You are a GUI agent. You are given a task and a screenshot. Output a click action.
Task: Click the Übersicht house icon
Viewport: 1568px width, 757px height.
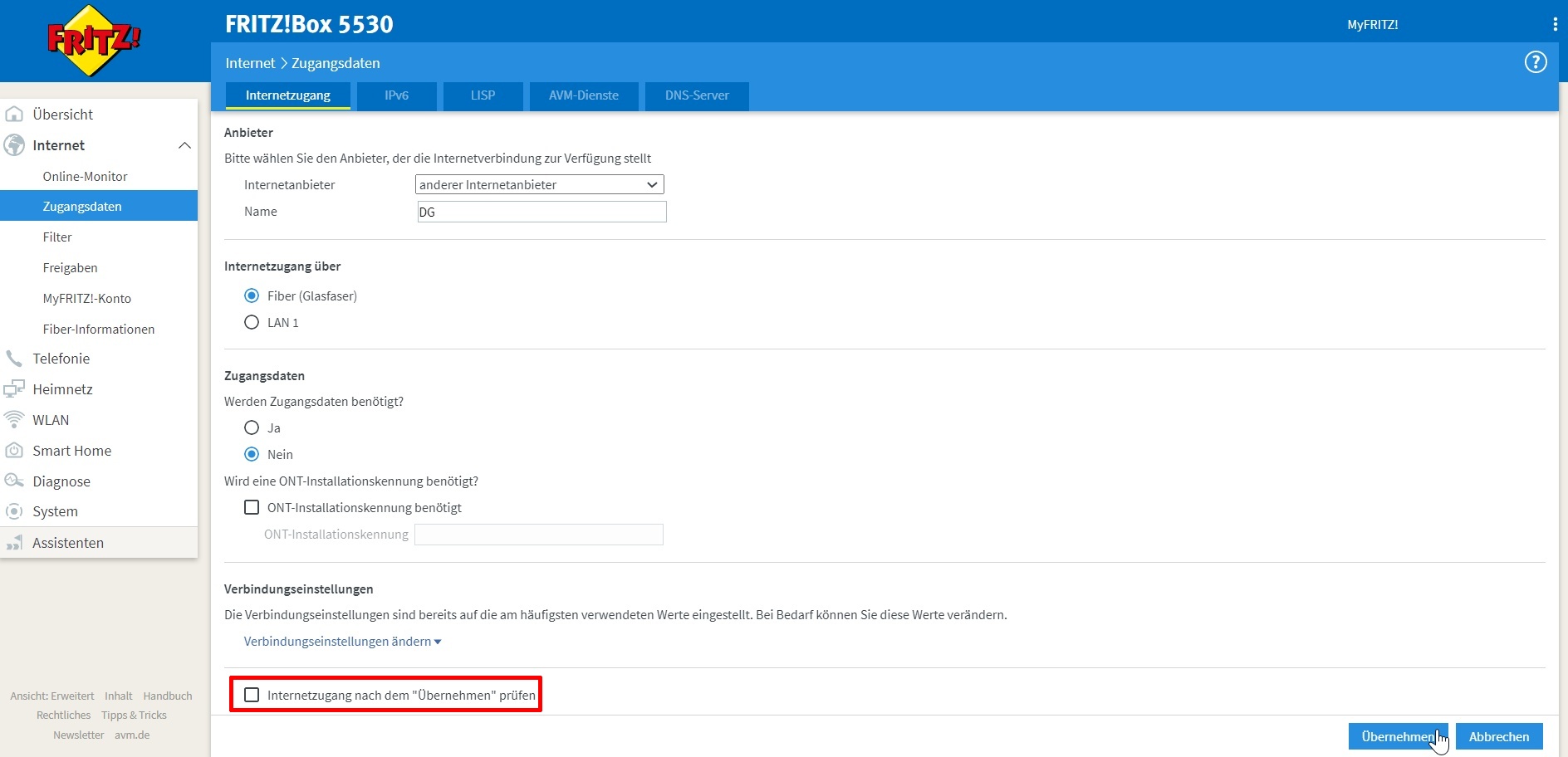click(14, 114)
